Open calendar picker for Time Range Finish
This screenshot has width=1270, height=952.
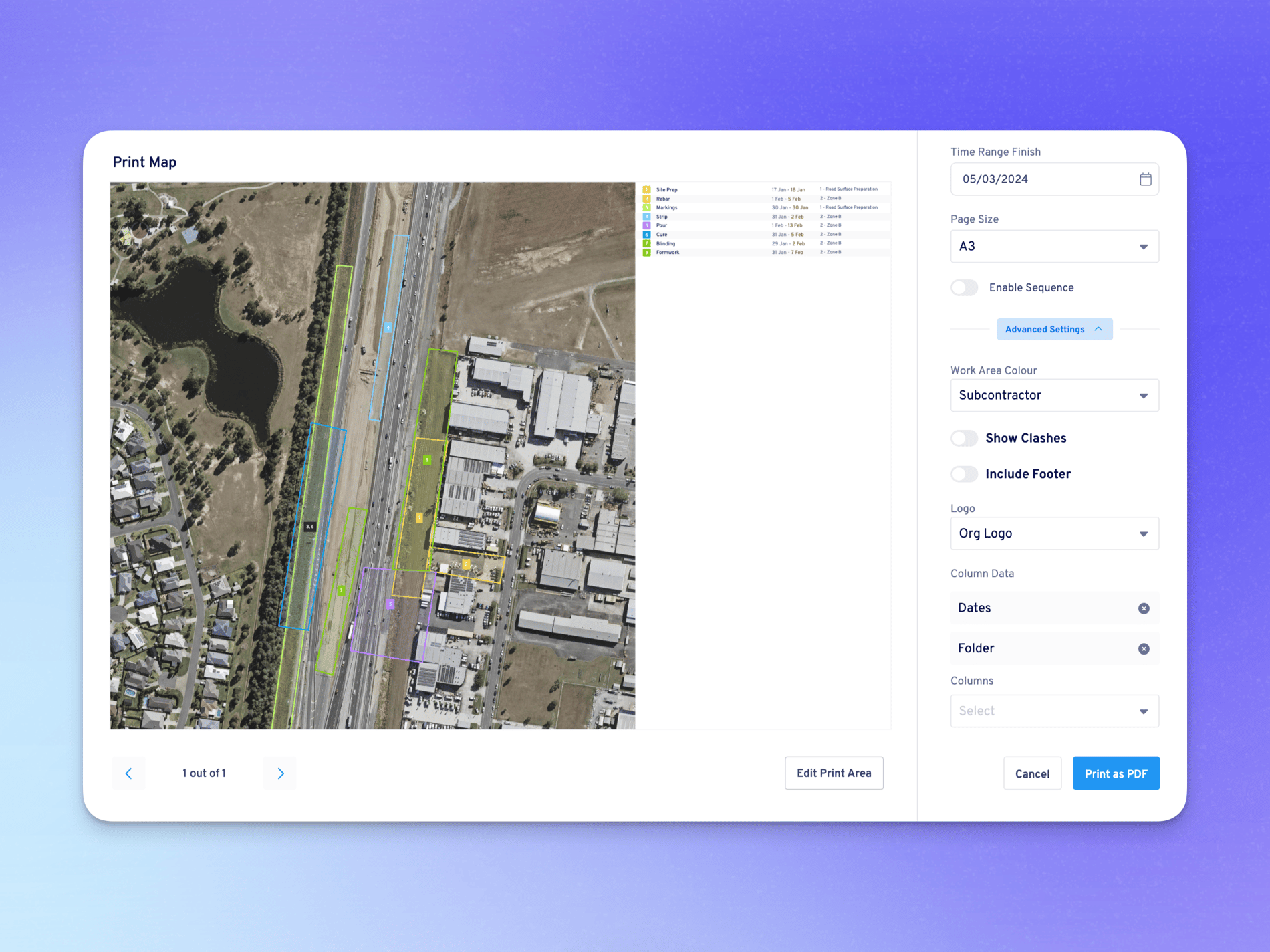pos(1145,179)
